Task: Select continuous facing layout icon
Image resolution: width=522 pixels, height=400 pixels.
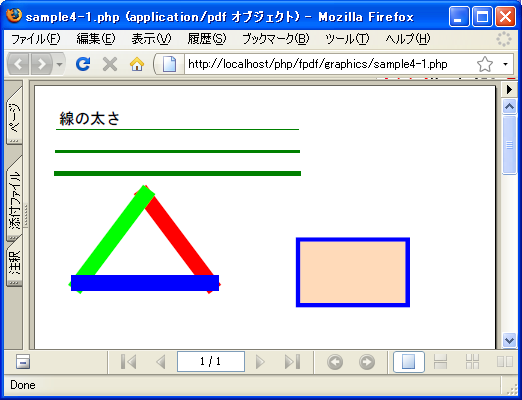Action: pos(472,362)
